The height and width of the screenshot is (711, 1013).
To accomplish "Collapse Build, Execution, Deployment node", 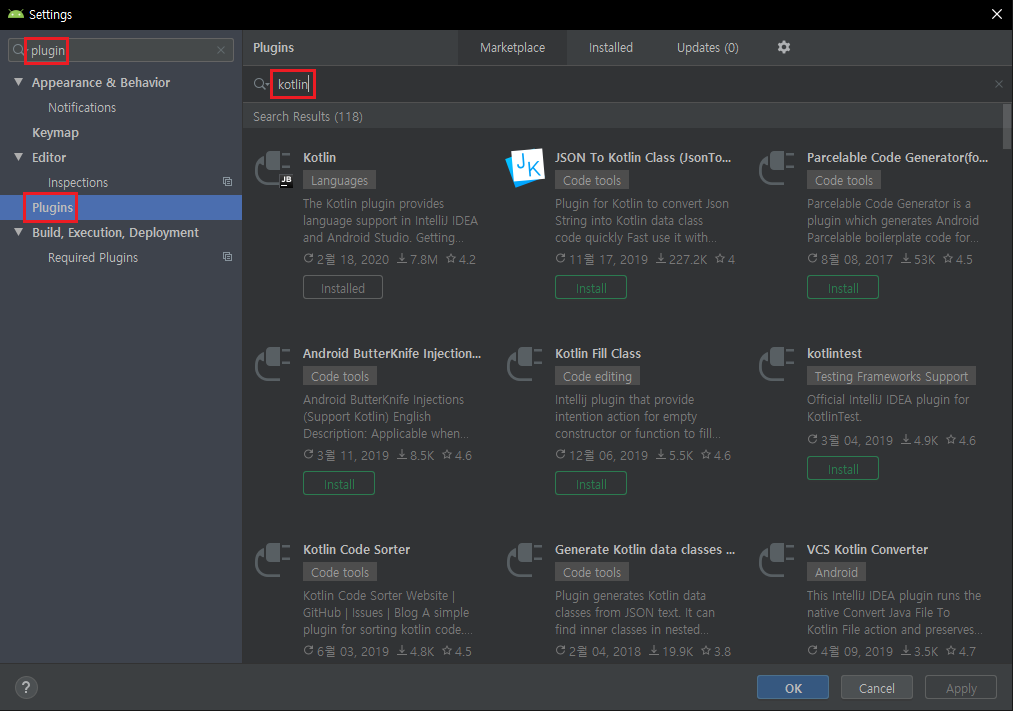I will click(19, 232).
